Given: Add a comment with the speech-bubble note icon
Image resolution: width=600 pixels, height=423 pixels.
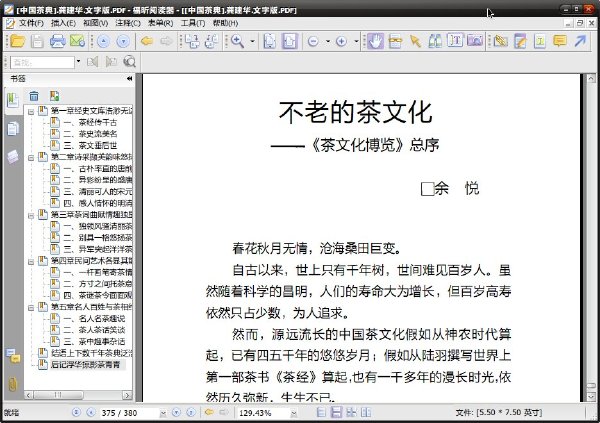Looking at the screenshot, I should (560, 41).
